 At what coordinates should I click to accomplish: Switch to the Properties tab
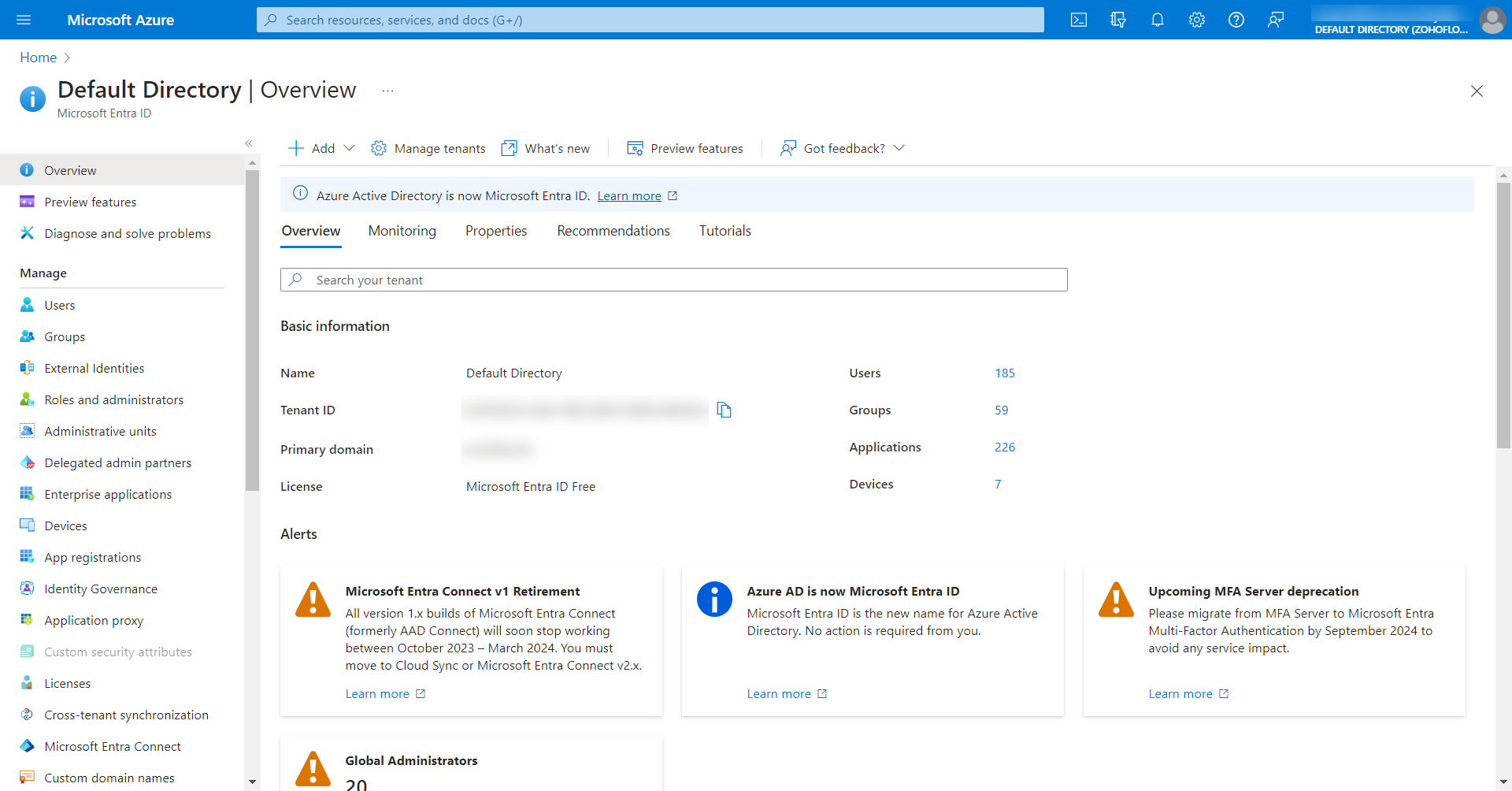coord(495,231)
